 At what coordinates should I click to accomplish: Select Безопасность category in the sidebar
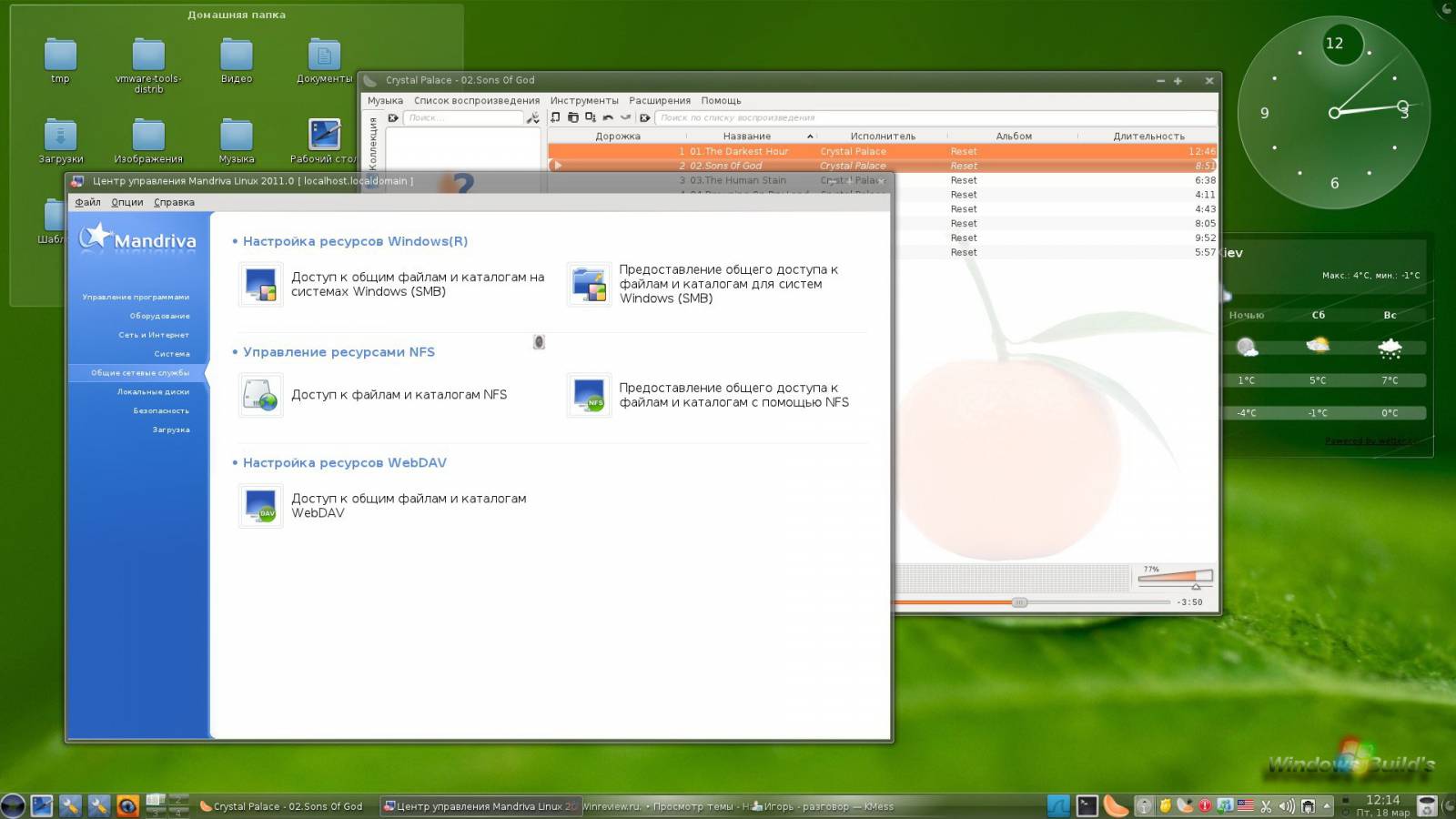[x=161, y=411]
